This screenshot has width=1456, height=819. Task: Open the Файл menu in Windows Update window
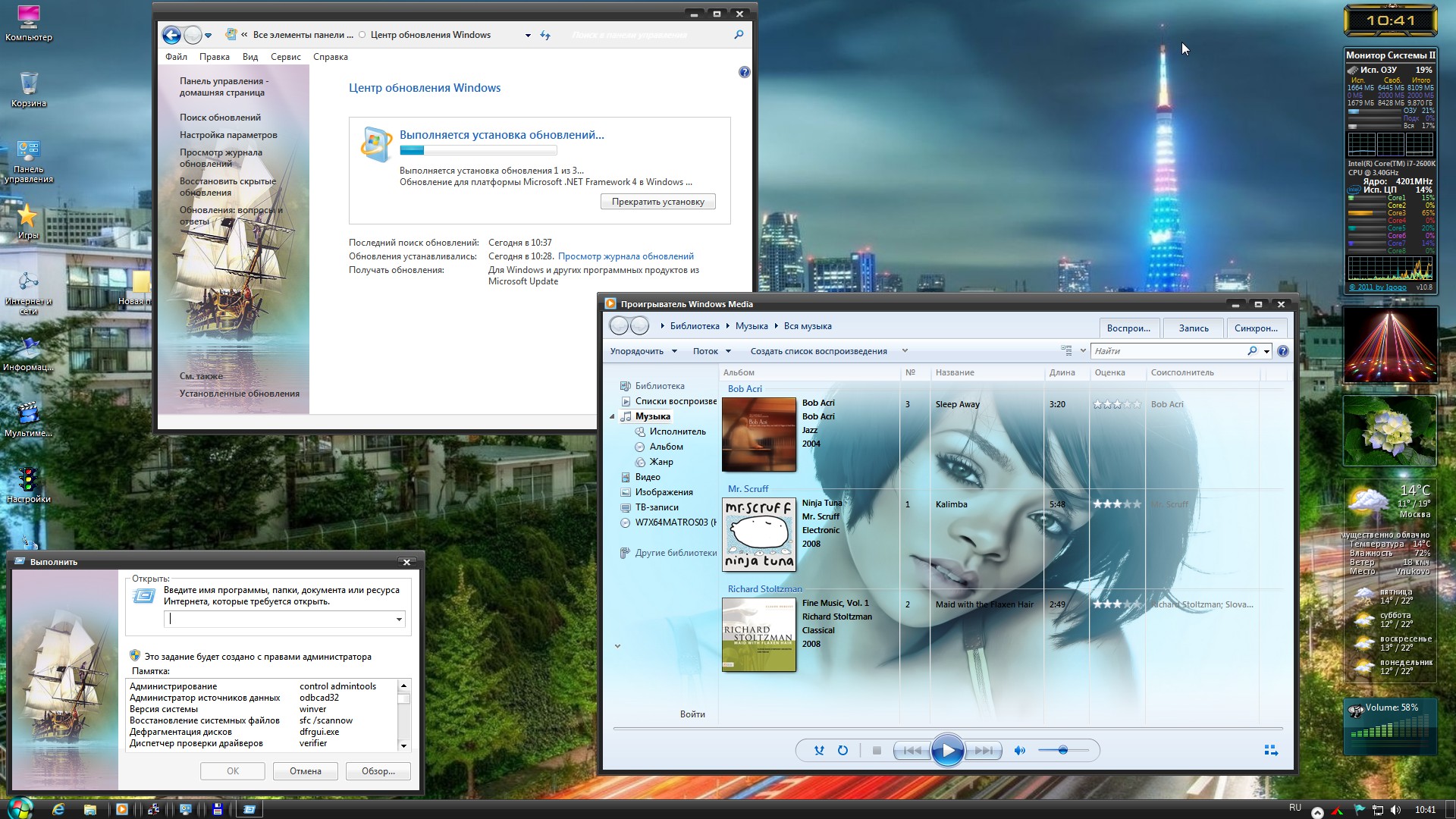pyautogui.click(x=176, y=57)
